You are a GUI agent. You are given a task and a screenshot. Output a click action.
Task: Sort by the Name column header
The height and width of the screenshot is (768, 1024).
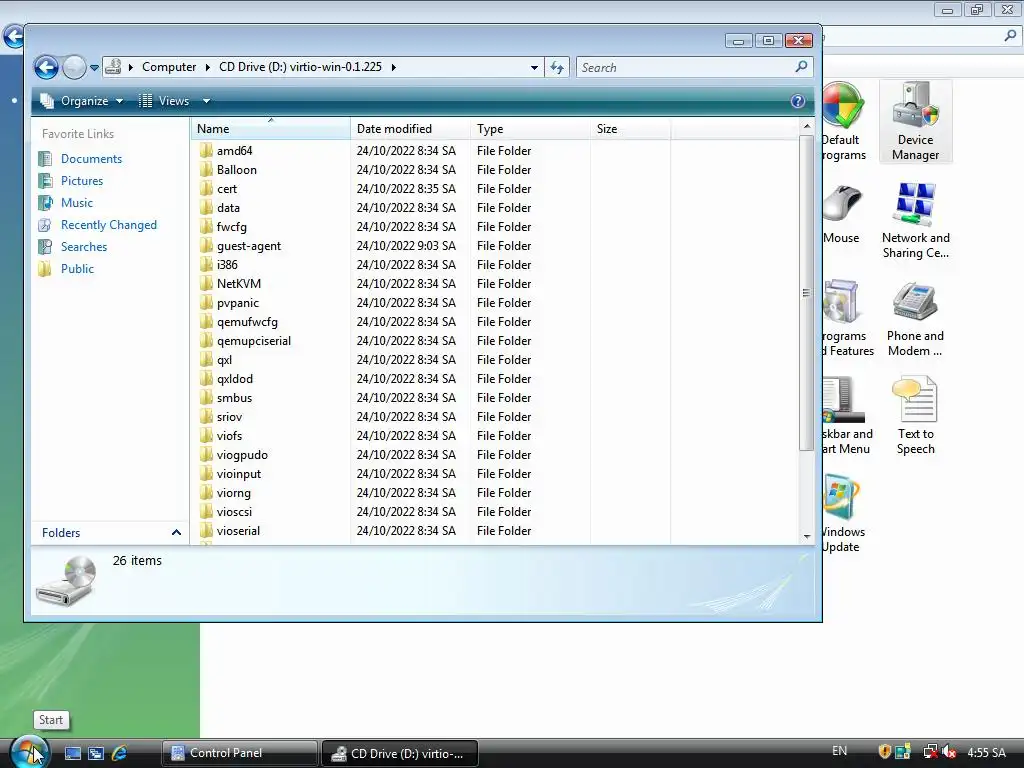pyautogui.click(x=270, y=129)
